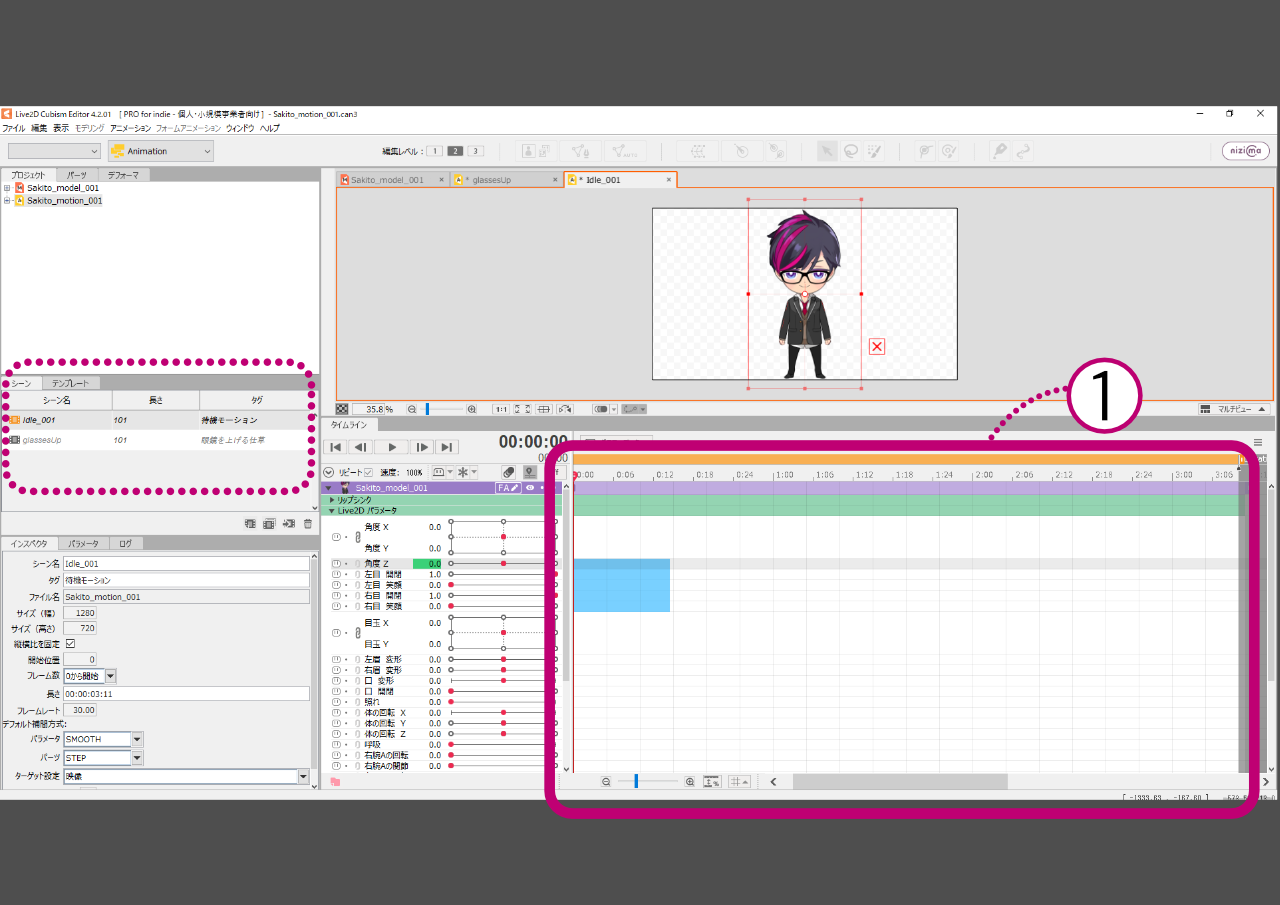Toggle the リピート checkbox
Viewport: 1280px width, 905px height.
[367, 472]
